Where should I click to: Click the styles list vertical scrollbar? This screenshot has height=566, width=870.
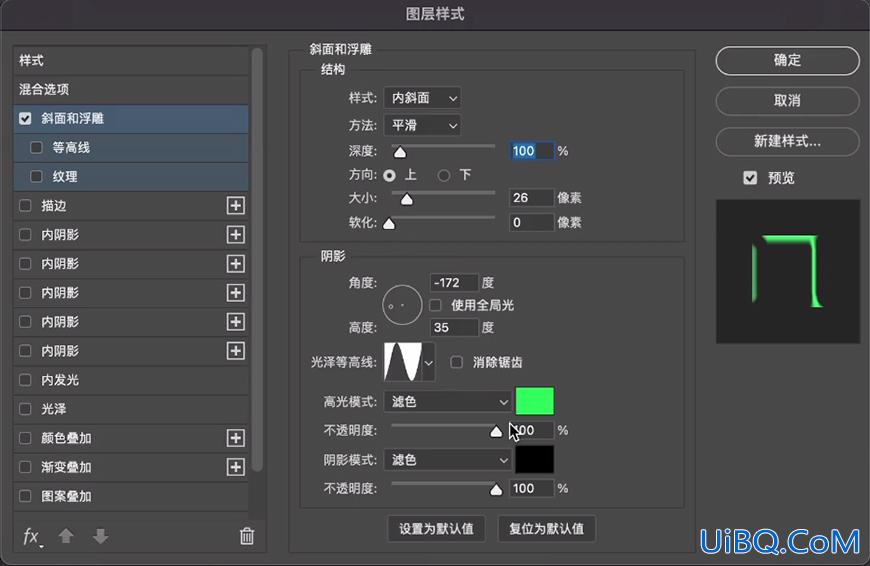257,260
